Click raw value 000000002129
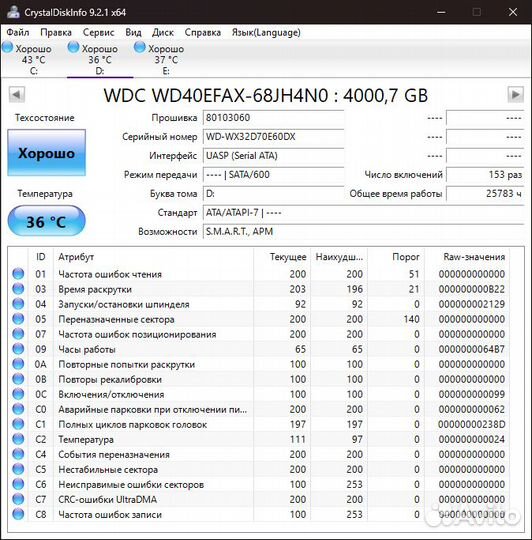This screenshot has height=540, width=532. tap(472, 304)
